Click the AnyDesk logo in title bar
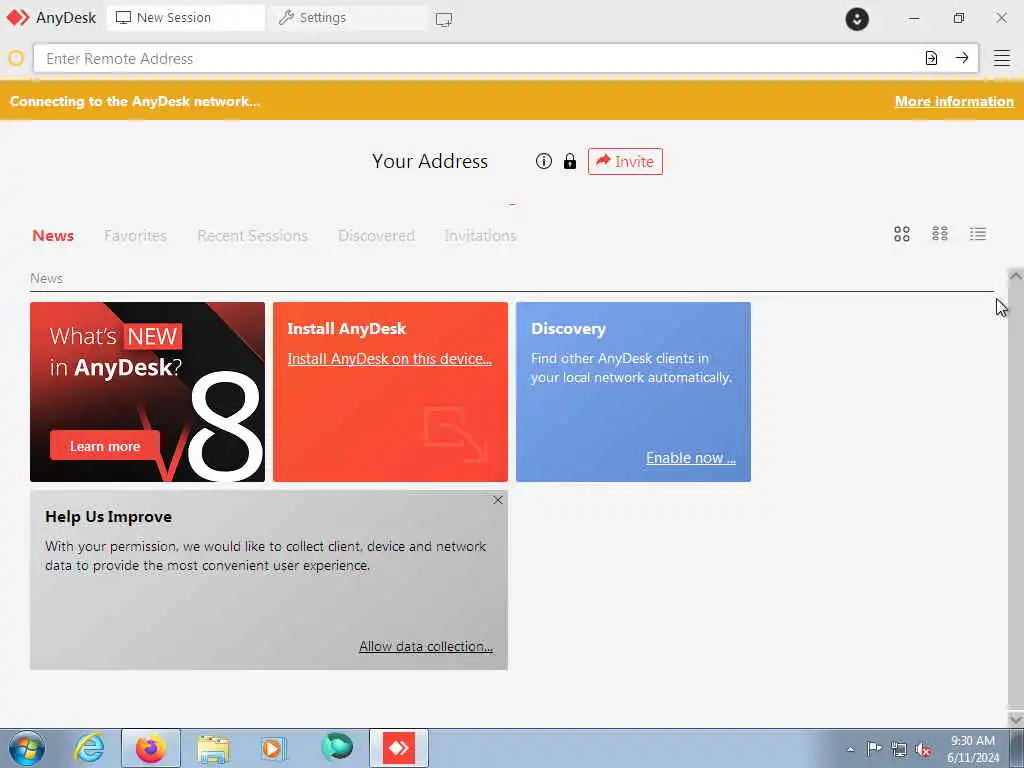Image resolution: width=1024 pixels, height=768 pixels. click(x=18, y=18)
